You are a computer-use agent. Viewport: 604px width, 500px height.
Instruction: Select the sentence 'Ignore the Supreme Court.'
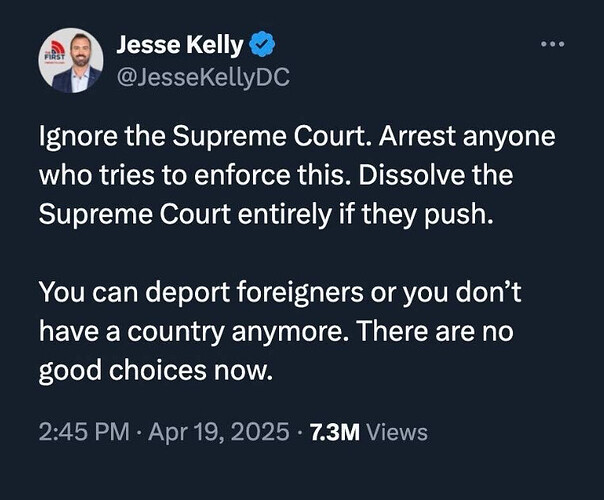coord(206,136)
